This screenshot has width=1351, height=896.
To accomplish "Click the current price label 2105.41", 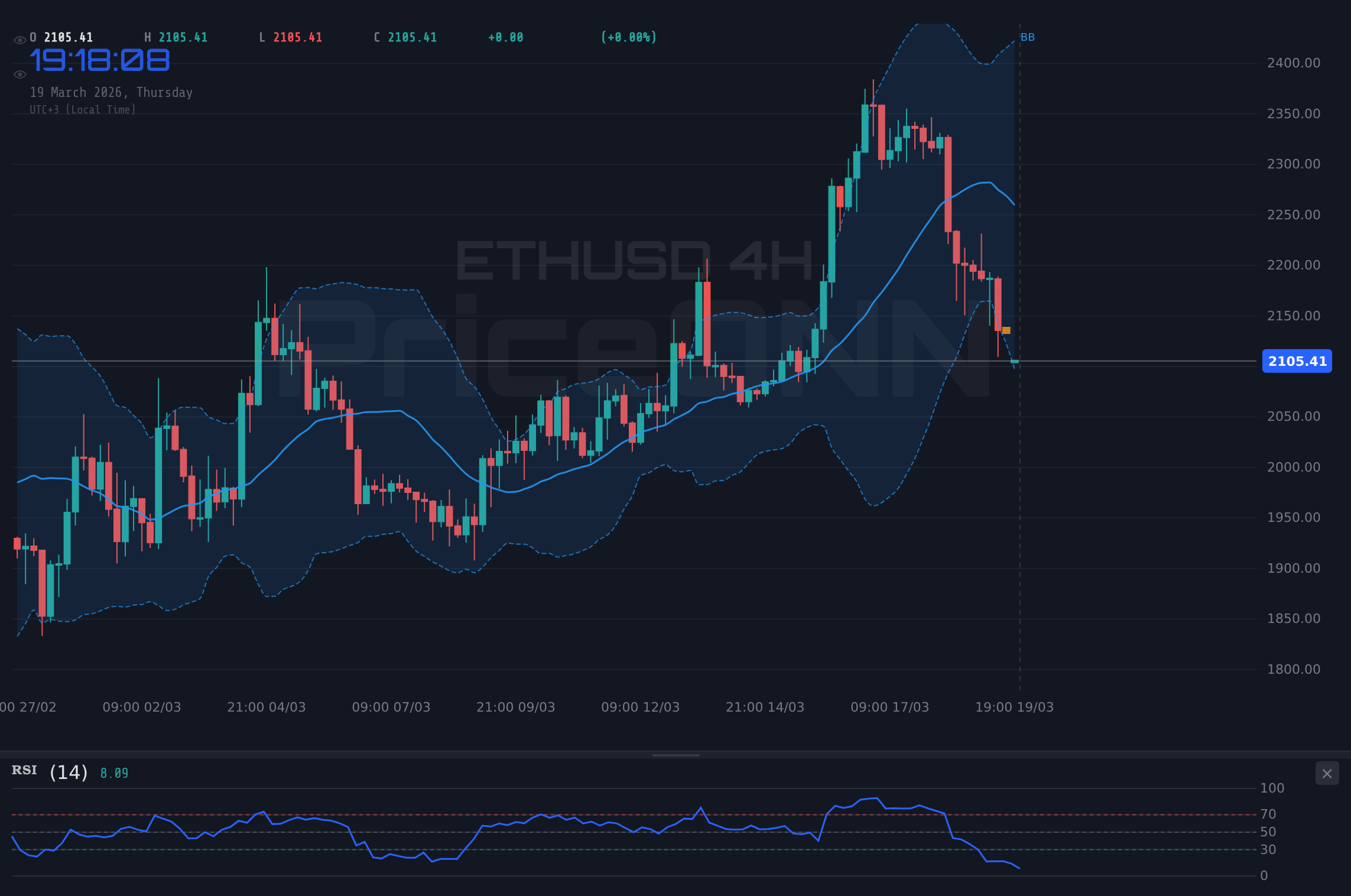I will point(1297,361).
